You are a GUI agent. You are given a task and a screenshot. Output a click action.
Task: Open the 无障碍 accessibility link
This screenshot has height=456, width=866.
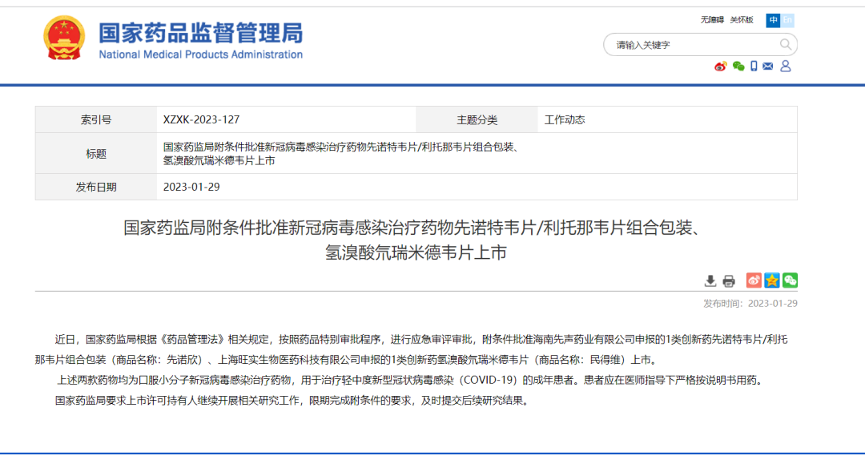pyautogui.click(x=712, y=20)
